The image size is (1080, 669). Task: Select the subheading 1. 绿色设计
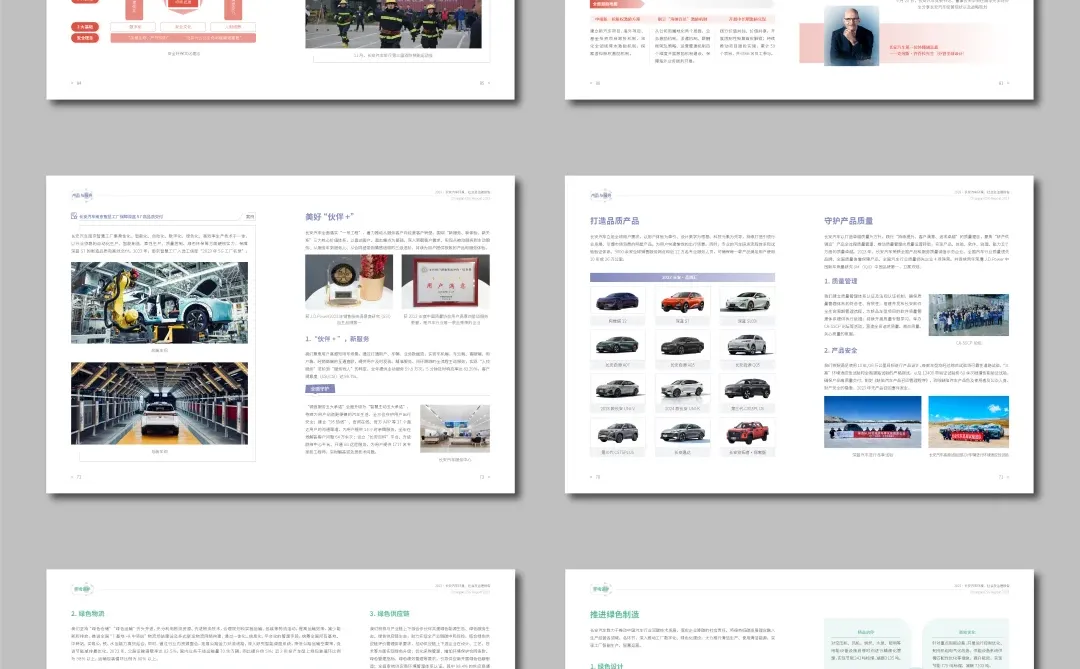[607, 666]
